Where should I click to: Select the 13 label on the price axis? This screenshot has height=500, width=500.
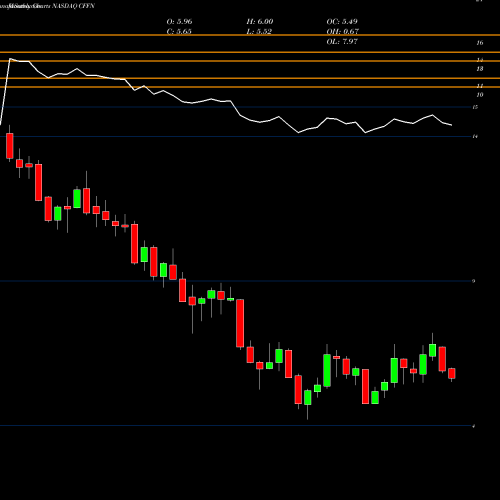coord(480,69)
